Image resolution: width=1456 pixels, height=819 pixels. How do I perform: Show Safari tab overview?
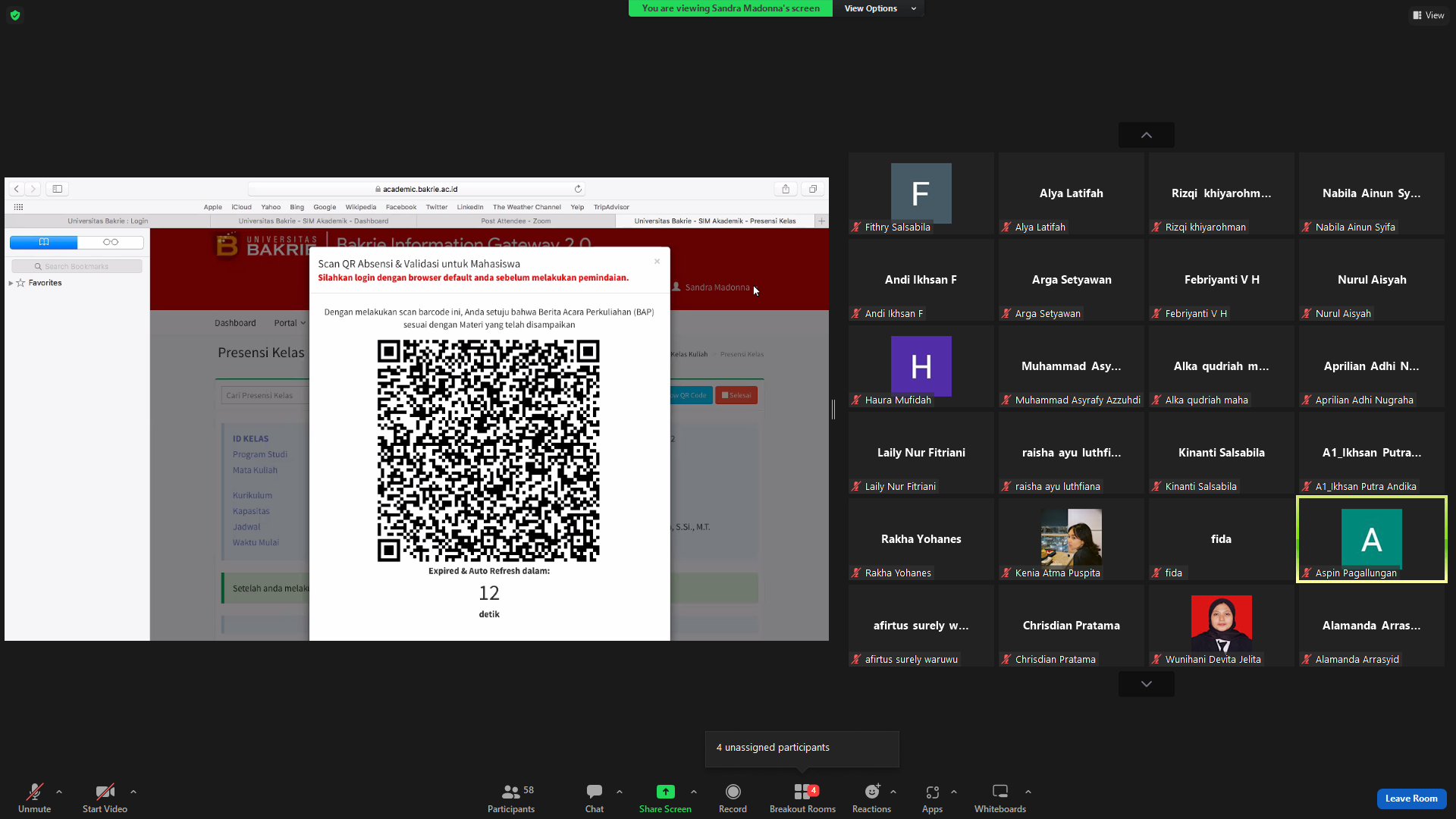click(813, 189)
